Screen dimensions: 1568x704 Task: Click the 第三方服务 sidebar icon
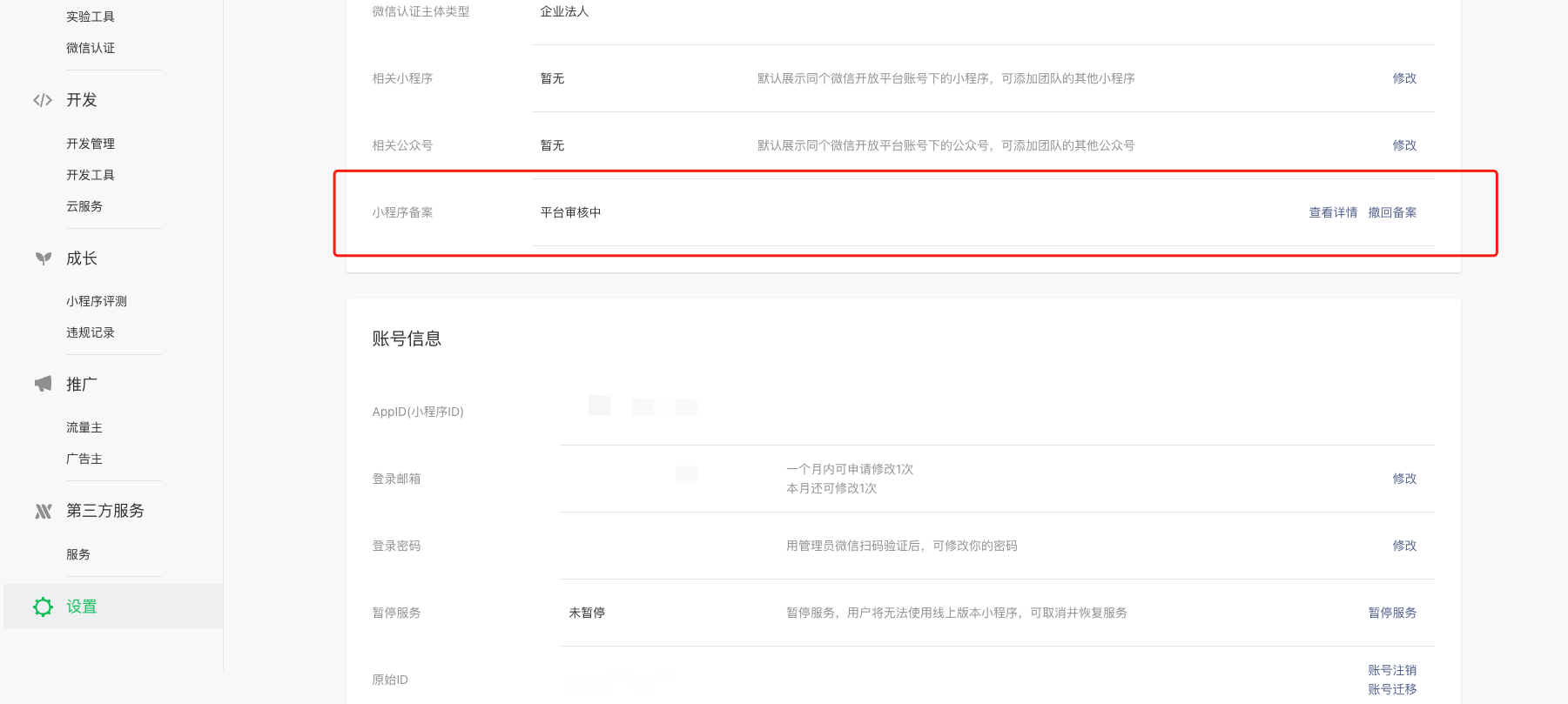click(44, 511)
